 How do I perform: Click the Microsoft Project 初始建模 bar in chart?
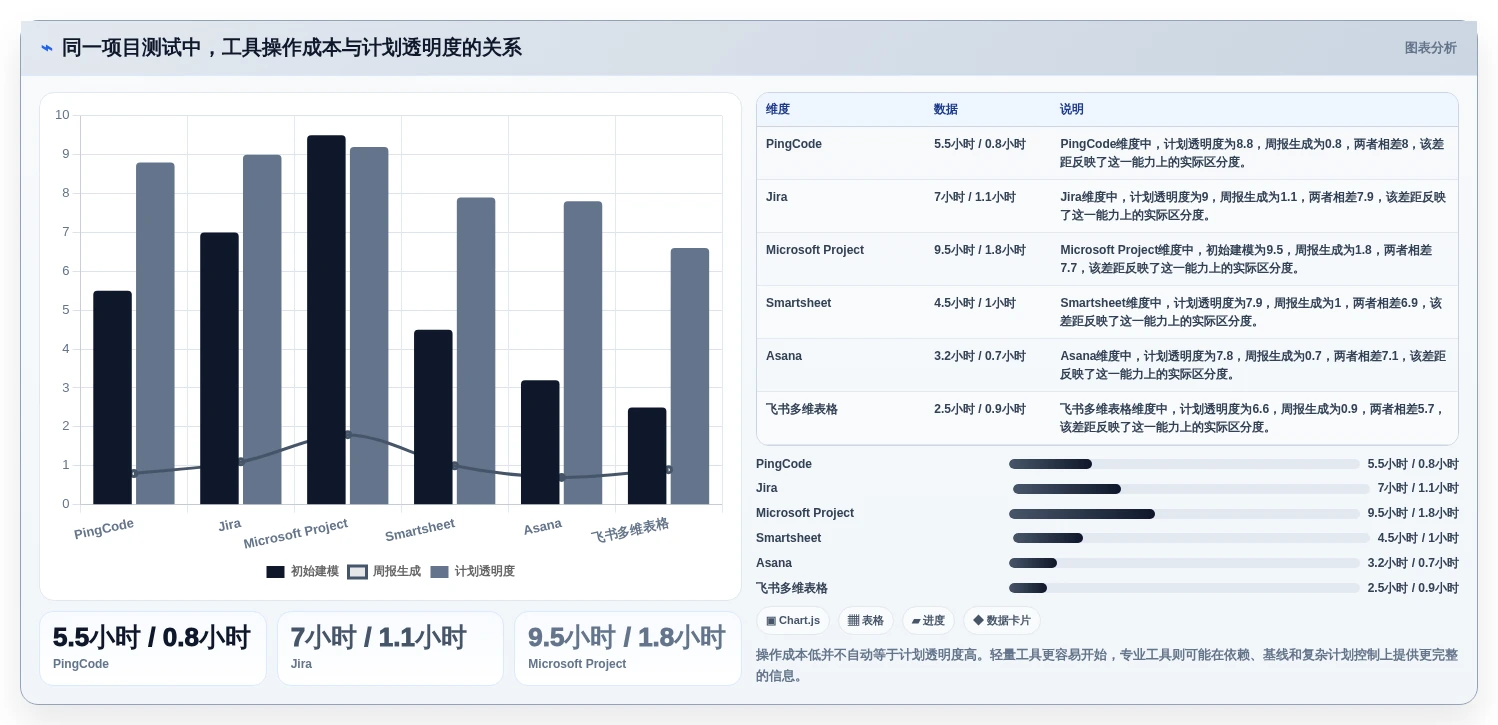[326, 320]
